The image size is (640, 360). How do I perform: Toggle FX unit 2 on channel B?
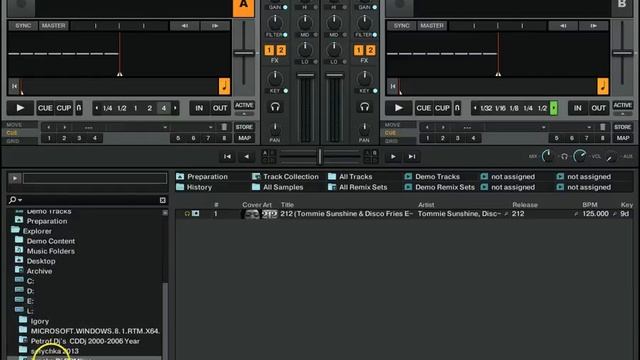[x=371, y=50]
